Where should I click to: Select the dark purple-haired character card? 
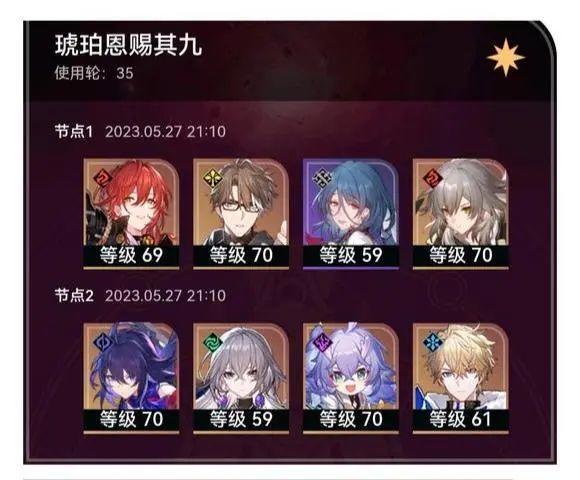(x=131, y=378)
